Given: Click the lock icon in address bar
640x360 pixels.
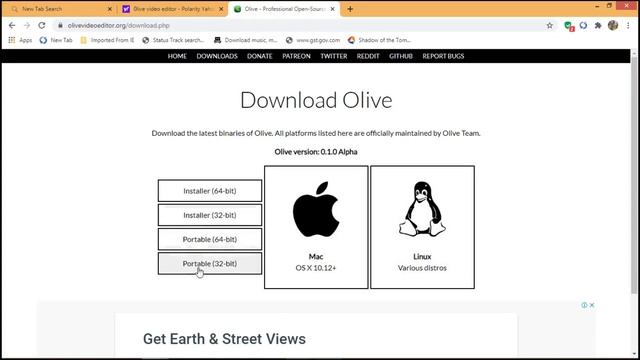Looking at the screenshot, I should point(60,25).
